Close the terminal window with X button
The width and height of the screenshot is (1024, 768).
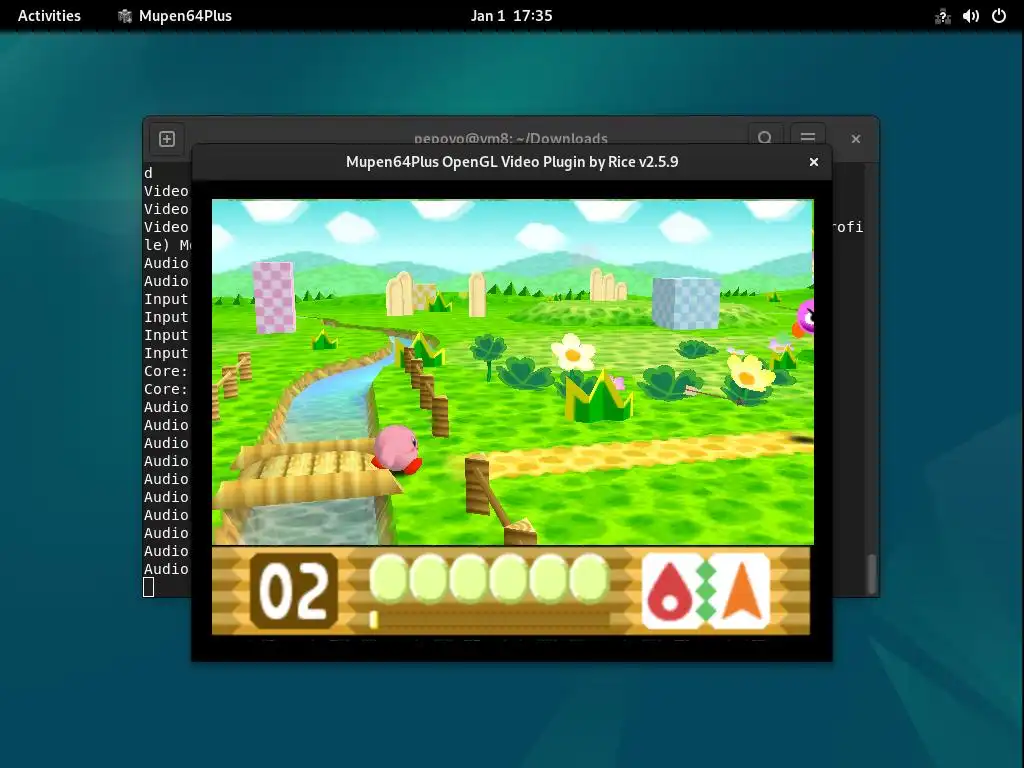click(856, 138)
